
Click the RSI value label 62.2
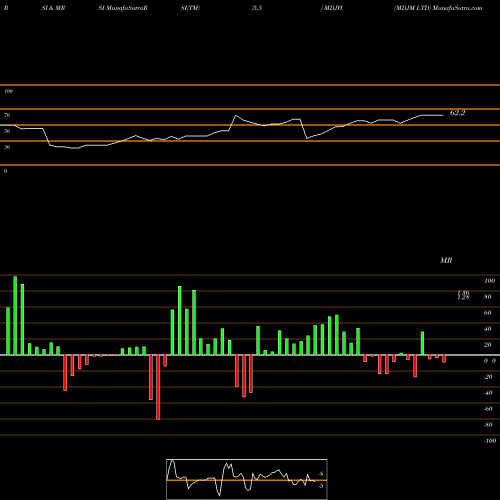click(x=457, y=113)
